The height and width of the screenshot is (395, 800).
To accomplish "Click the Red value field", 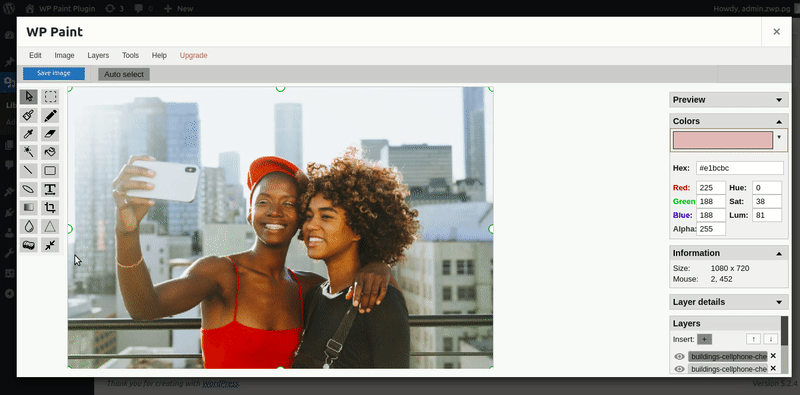I will pos(711,188).
